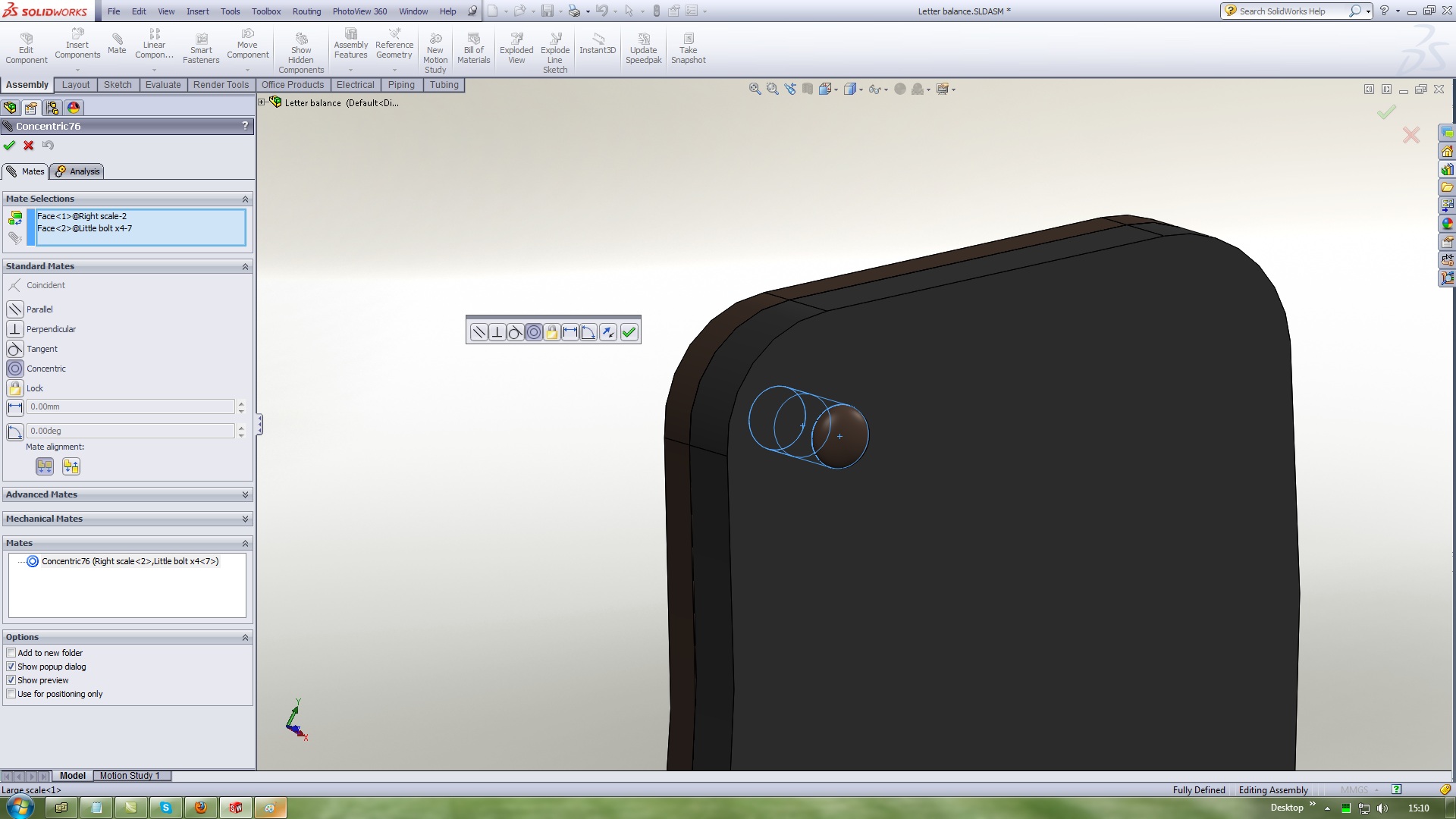Choose Lock mate in popup toolbar
The height and width of the screenshot is (819, 1456).
(552, 332)
